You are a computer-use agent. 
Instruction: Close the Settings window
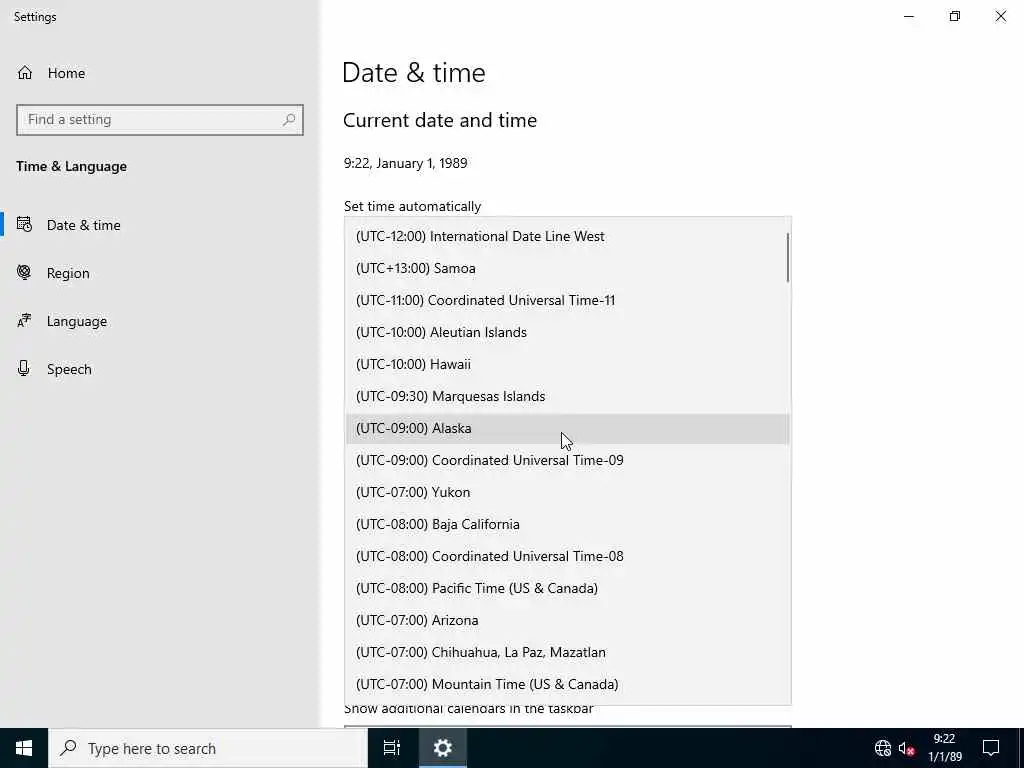pos(1000,16)
